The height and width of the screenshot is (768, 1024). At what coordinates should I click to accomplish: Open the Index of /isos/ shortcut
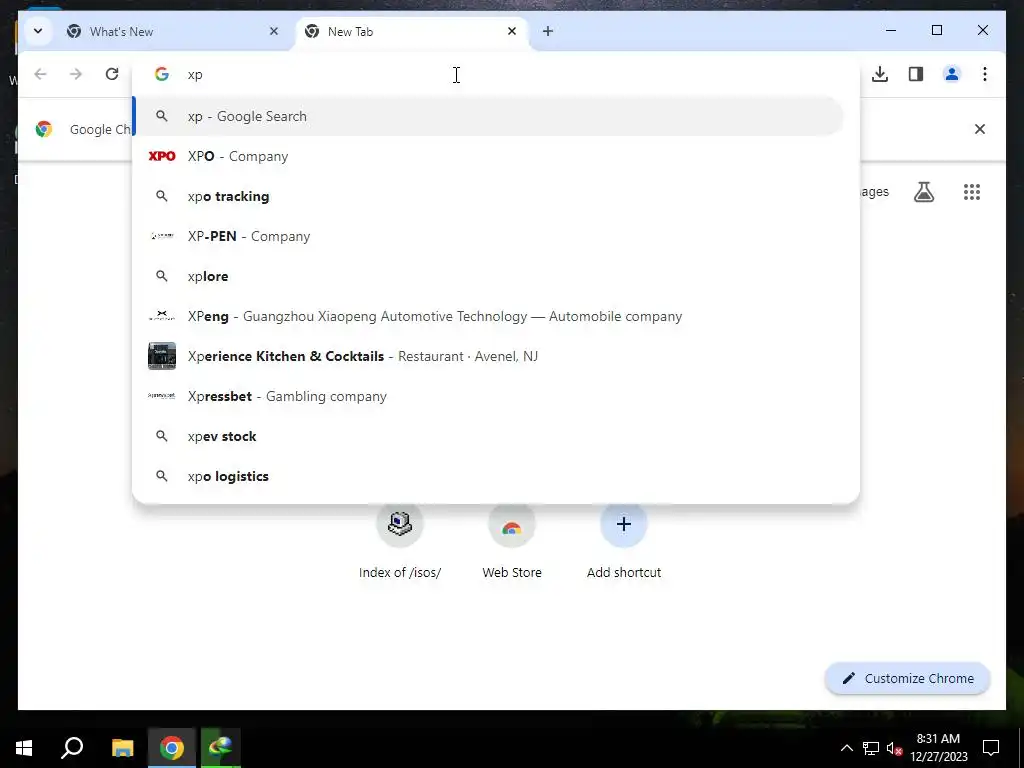tap(400, 539)
